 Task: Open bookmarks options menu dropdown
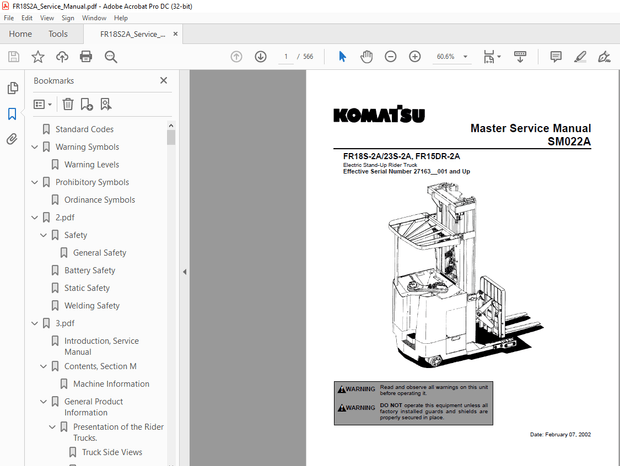tap(43, 104)
